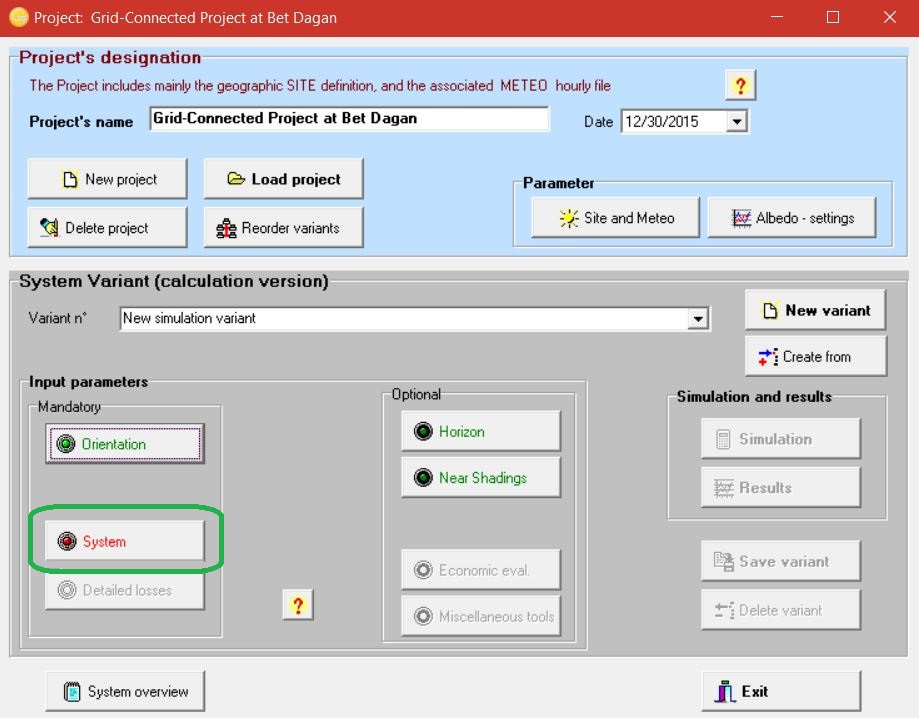Click the New simulation variant combo box text
Viewport: 919px width, 718px height.
point(190,318)
